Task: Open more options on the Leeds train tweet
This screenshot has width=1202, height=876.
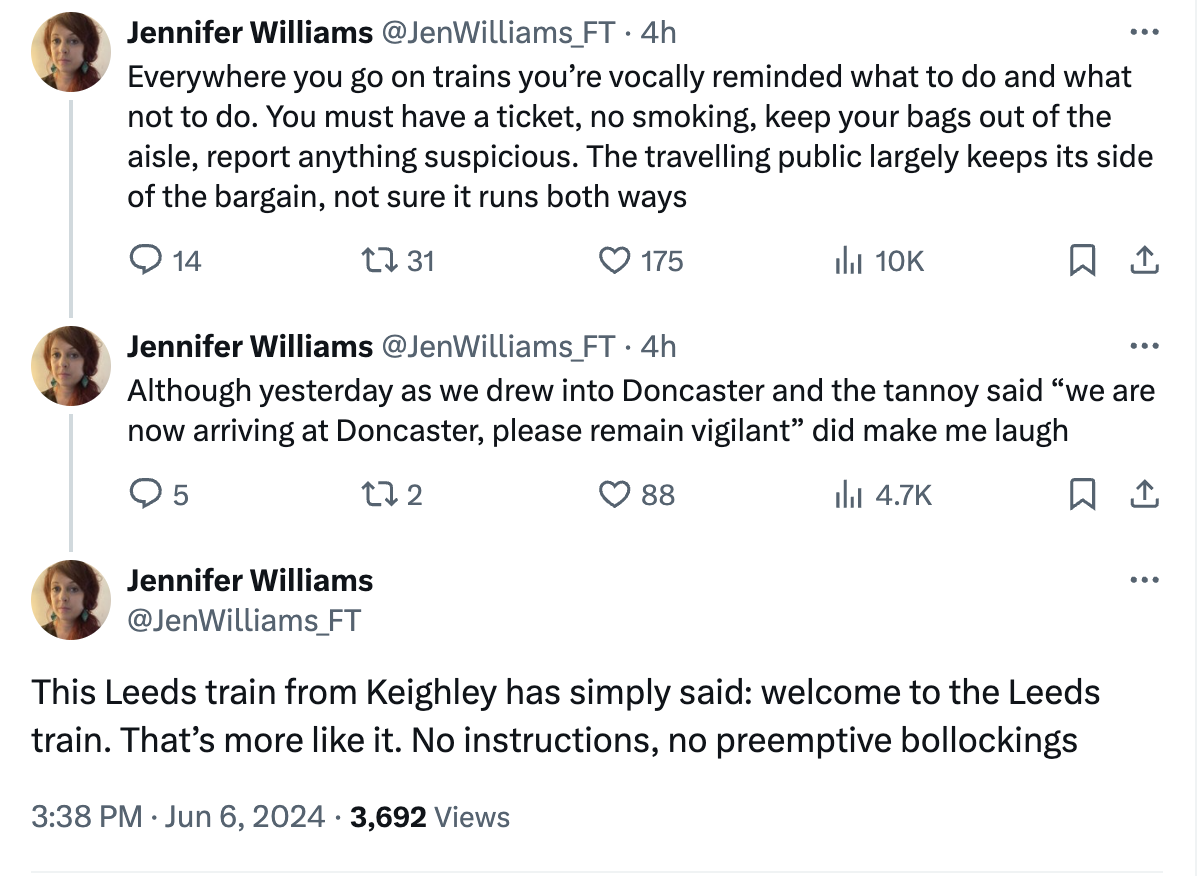Action: point(1143,580)
